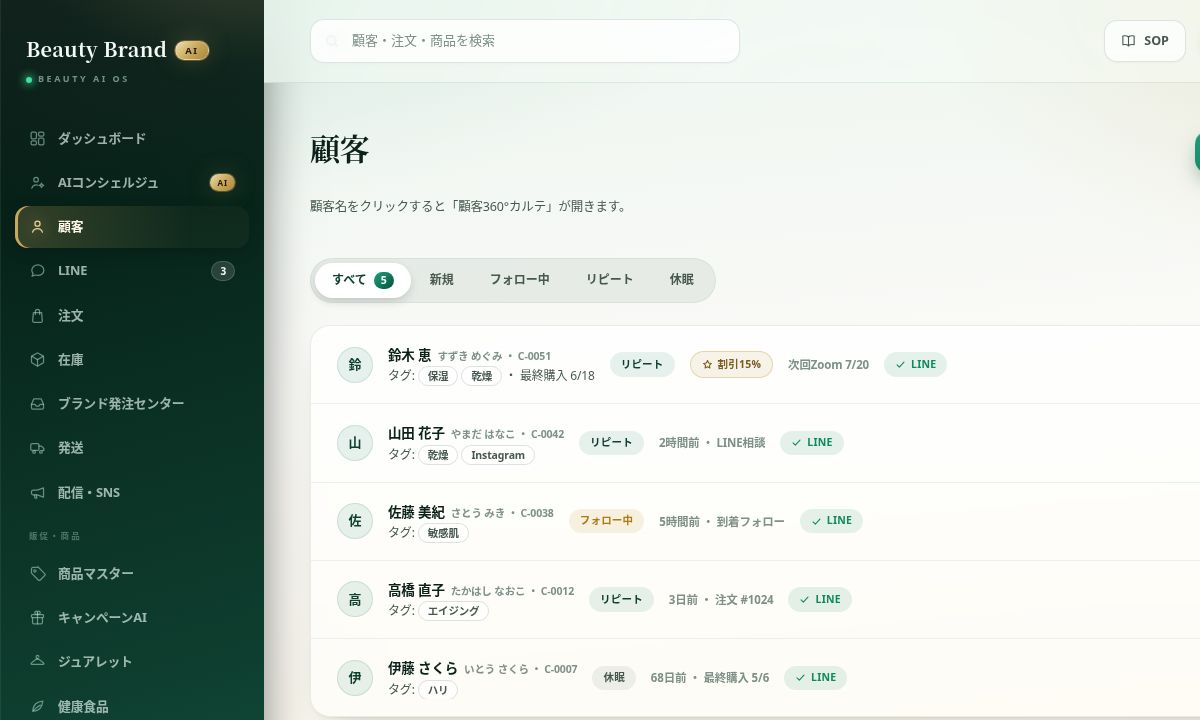Screen dimensions: 1200x720
Task: Click 5時間前・到着フォロー text
Action: coord(722,521)
